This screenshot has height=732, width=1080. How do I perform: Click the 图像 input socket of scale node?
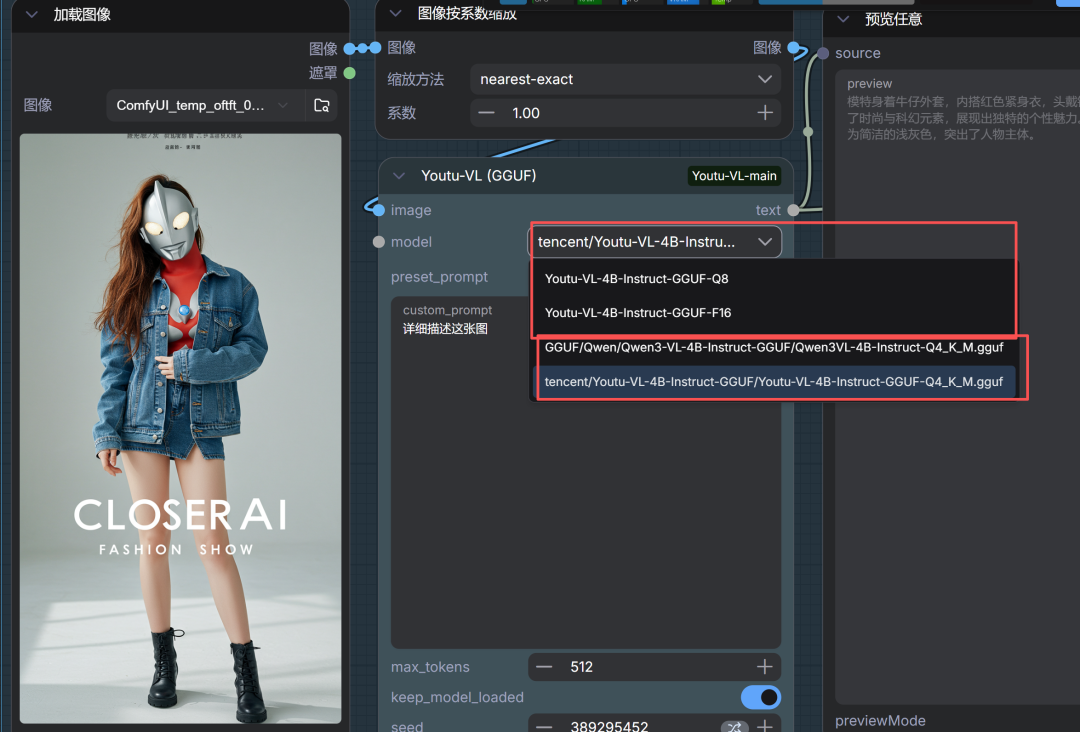pyautogui.click(x=375, y=48)
